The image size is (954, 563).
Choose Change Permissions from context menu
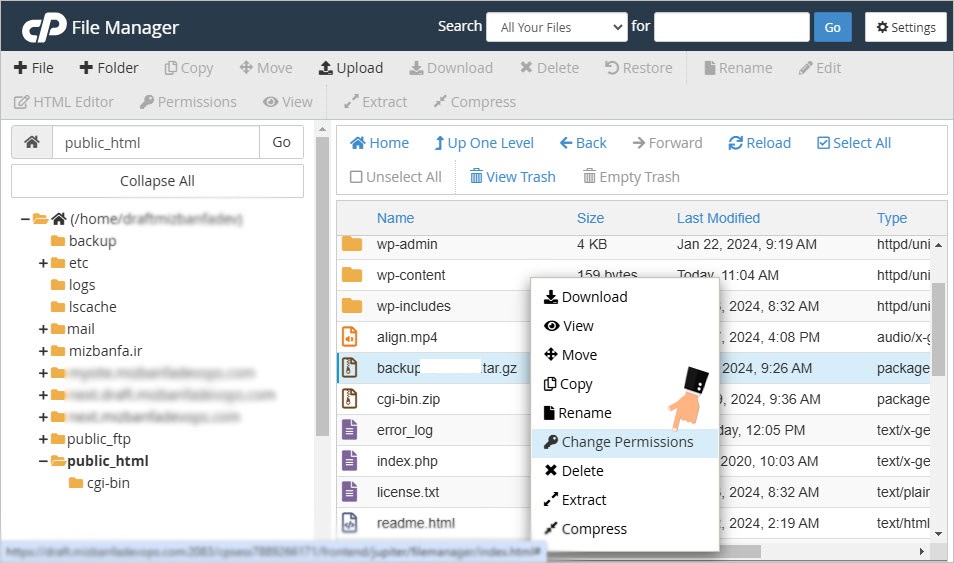coord(626,442)
